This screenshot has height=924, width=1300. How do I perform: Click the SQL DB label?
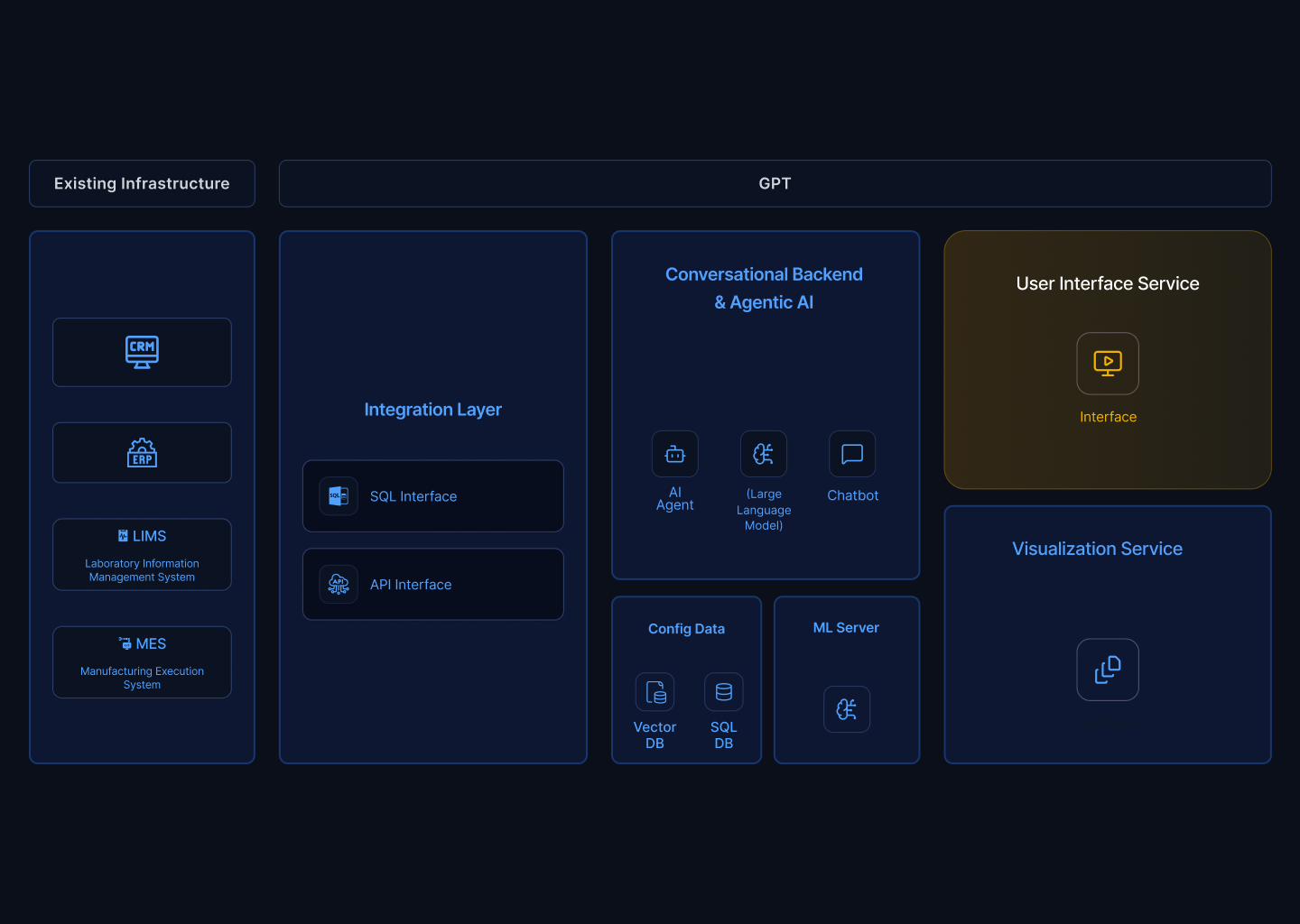(724, 735)
